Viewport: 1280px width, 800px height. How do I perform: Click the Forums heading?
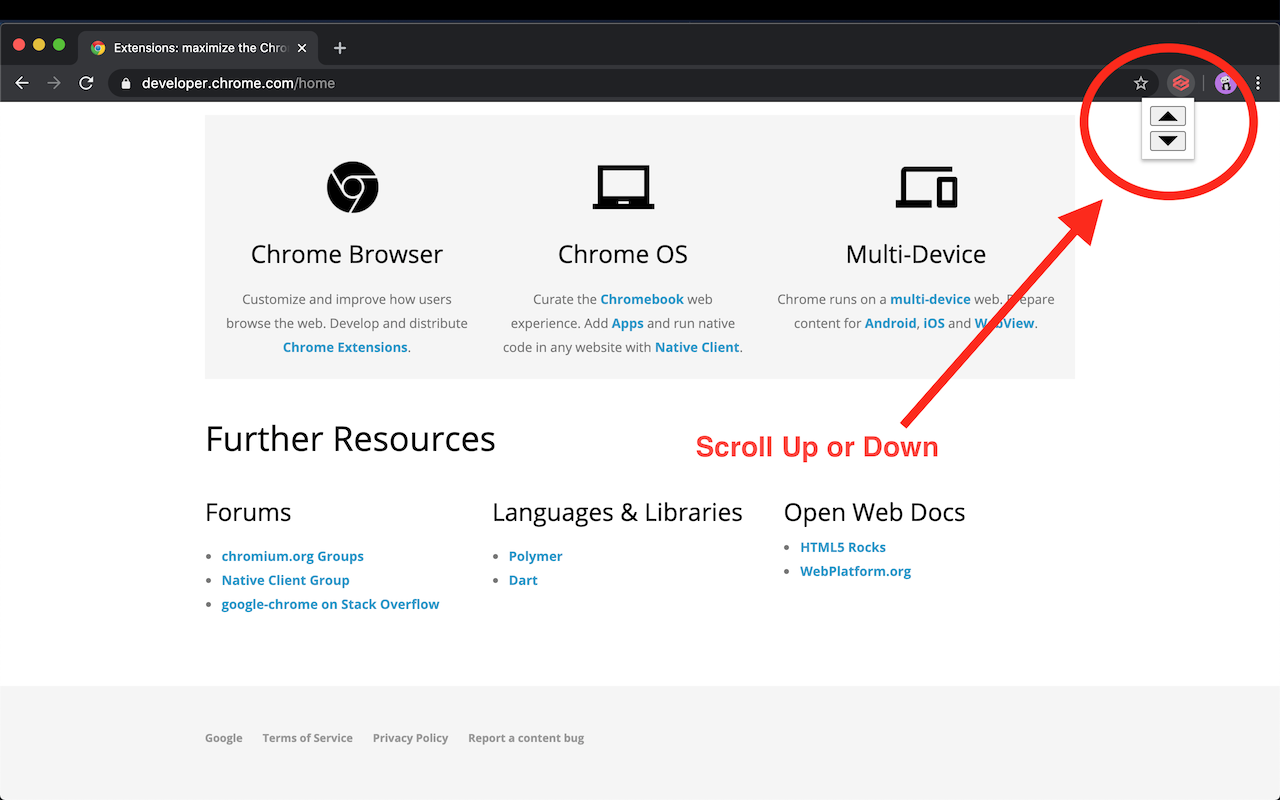click(x=248, y=512)
